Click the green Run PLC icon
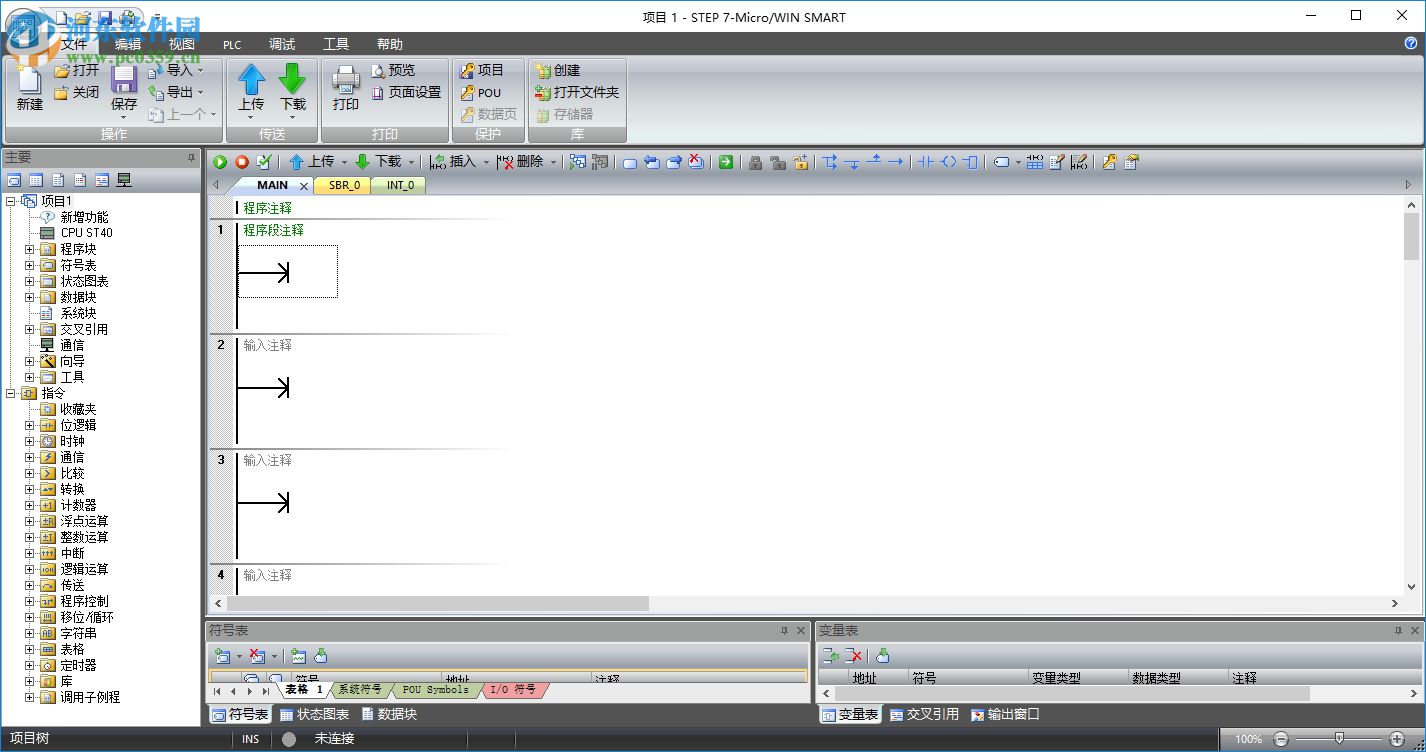This screenshot has height=752, width=1426. [x=220, y=162]
